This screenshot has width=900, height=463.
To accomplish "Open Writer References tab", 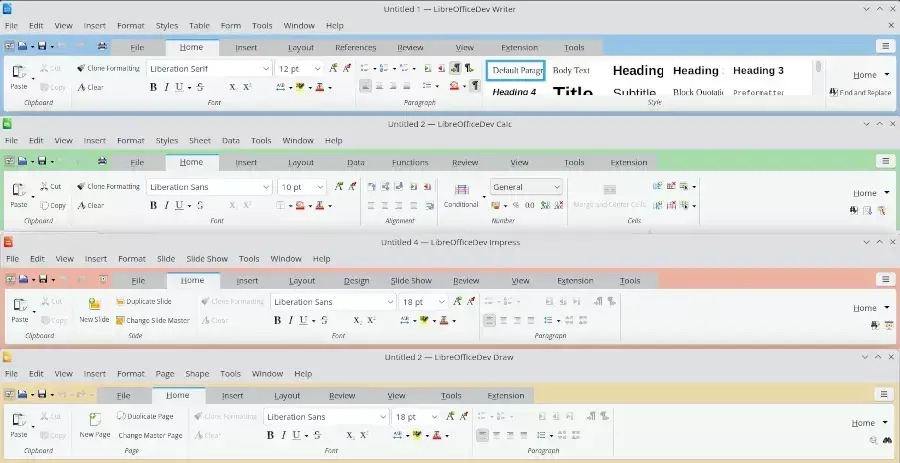I will coord(356,48).
